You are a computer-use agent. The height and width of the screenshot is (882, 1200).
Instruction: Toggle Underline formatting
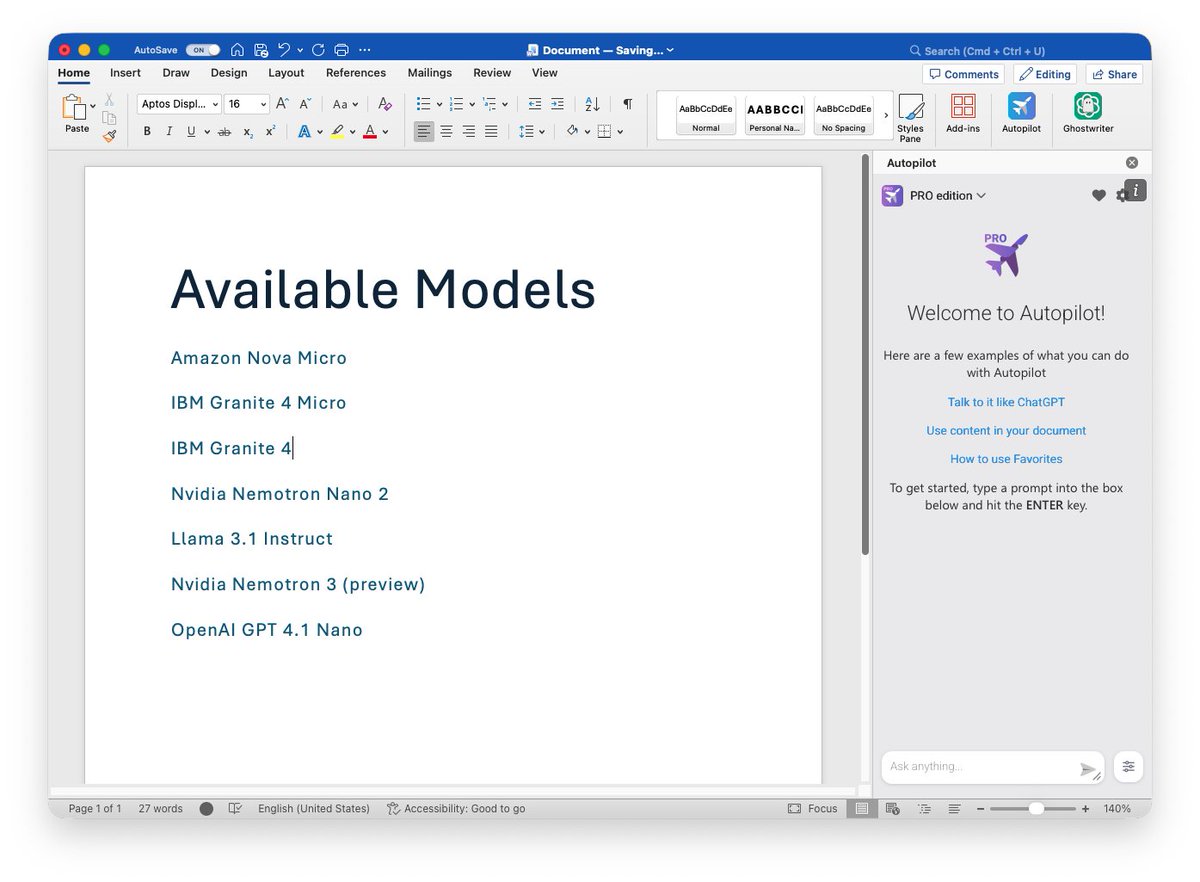190,131
